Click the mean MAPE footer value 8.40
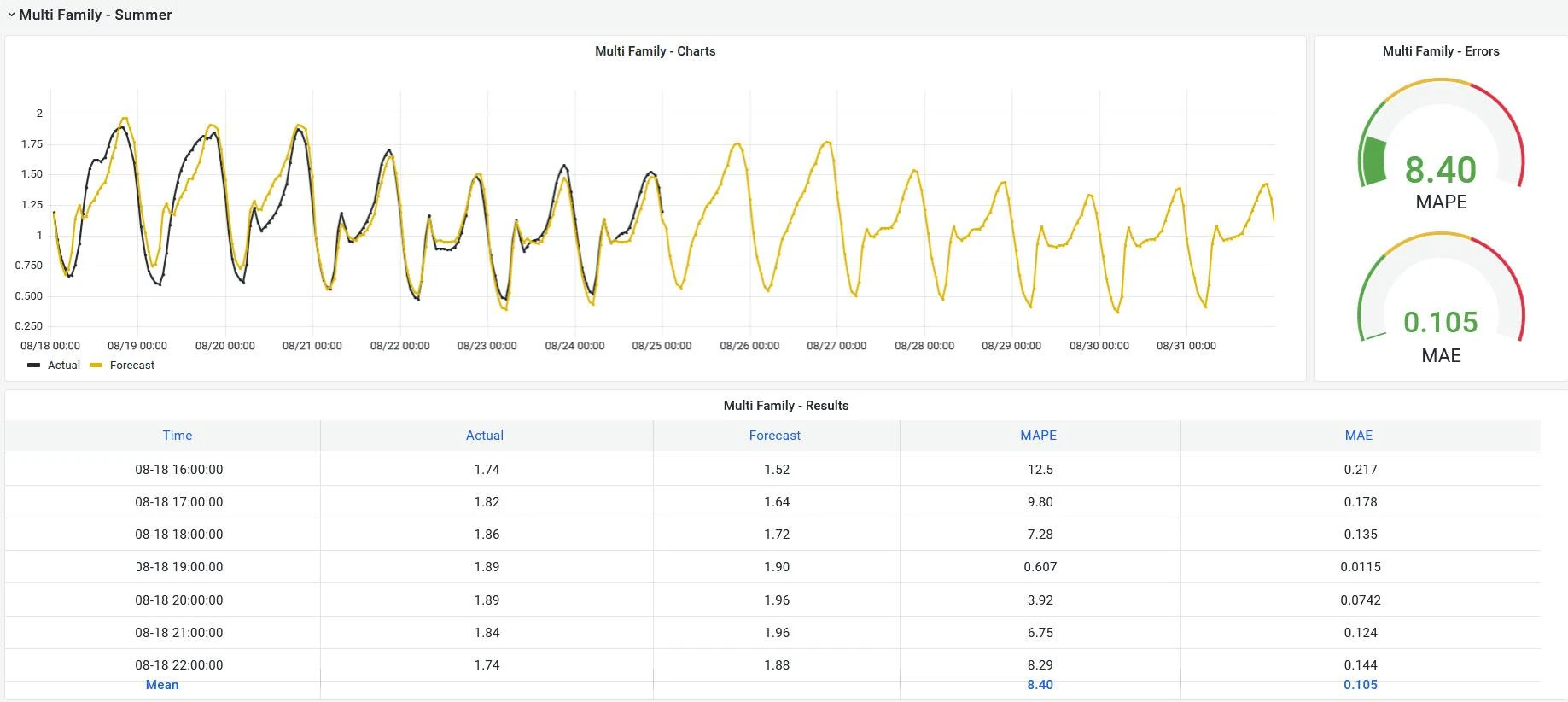The height and width of the screenshot is (702, 1568). [1040, 685]
